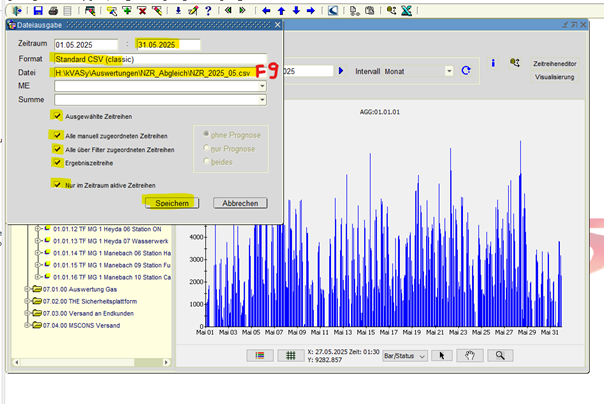604x404 pixels.
Task: Click the green double-left arrow icon
Action: (x=228, y=10)
